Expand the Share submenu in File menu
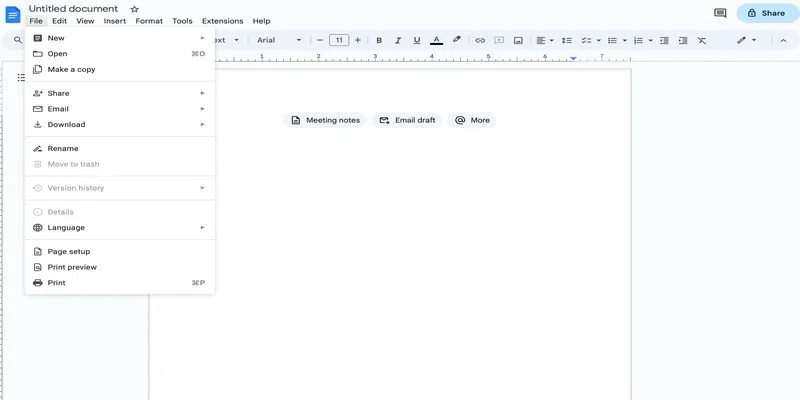The height and width of the screenshot is (400, 800). [119, 93]
